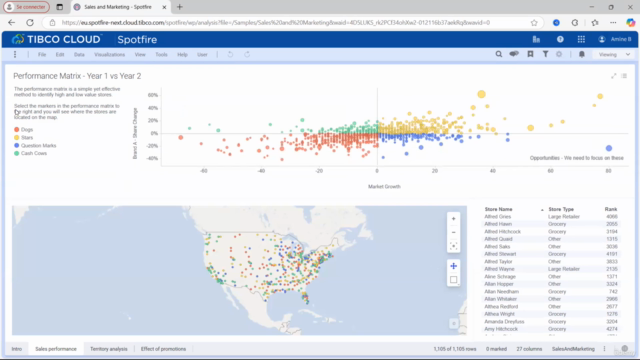This screenshot has height=360, width=640.
Task: Open Performance Matrix visualization menu icon
Action: (624, 76)
